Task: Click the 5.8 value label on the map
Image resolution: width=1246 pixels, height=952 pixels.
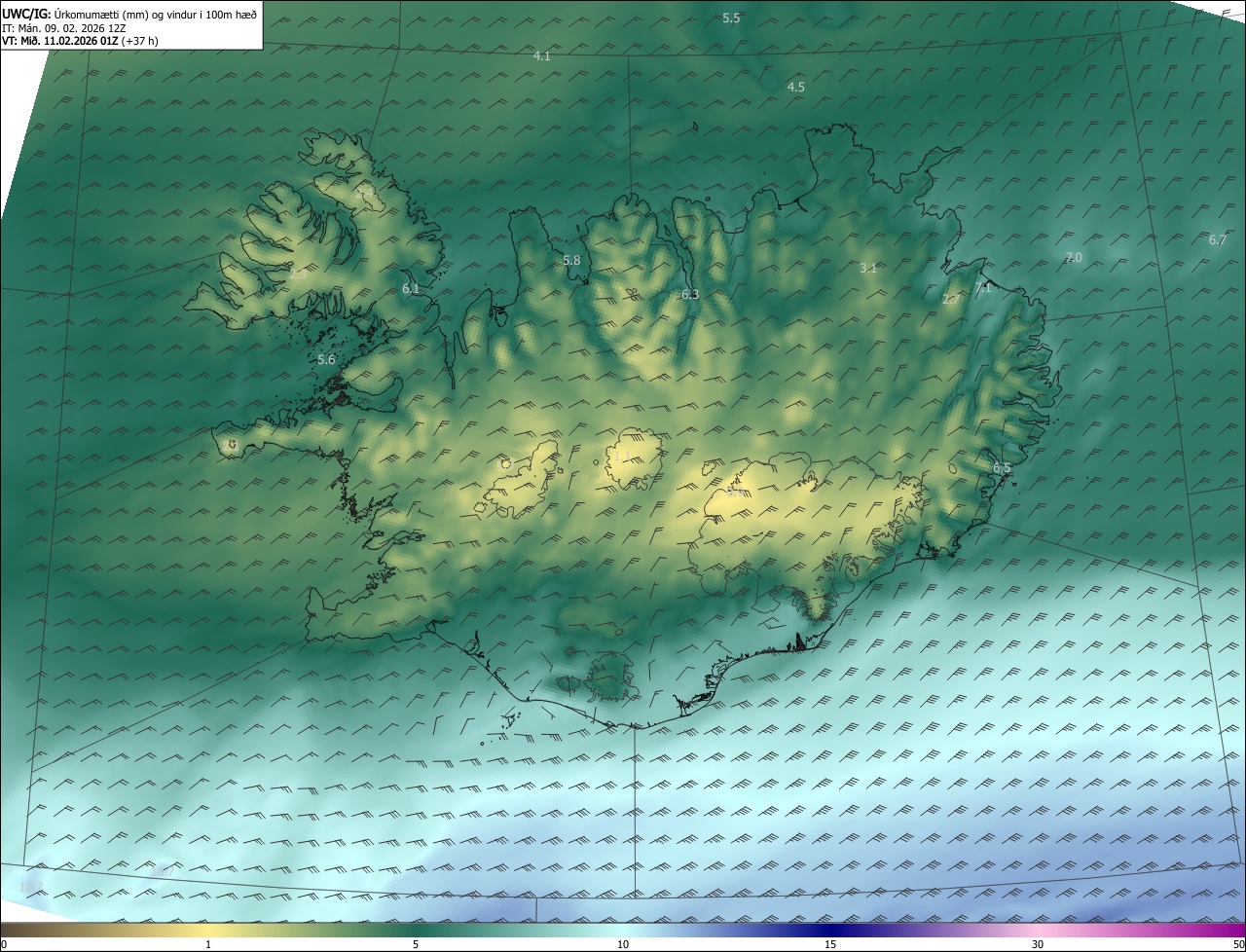Action: click(x=571, y=261)
